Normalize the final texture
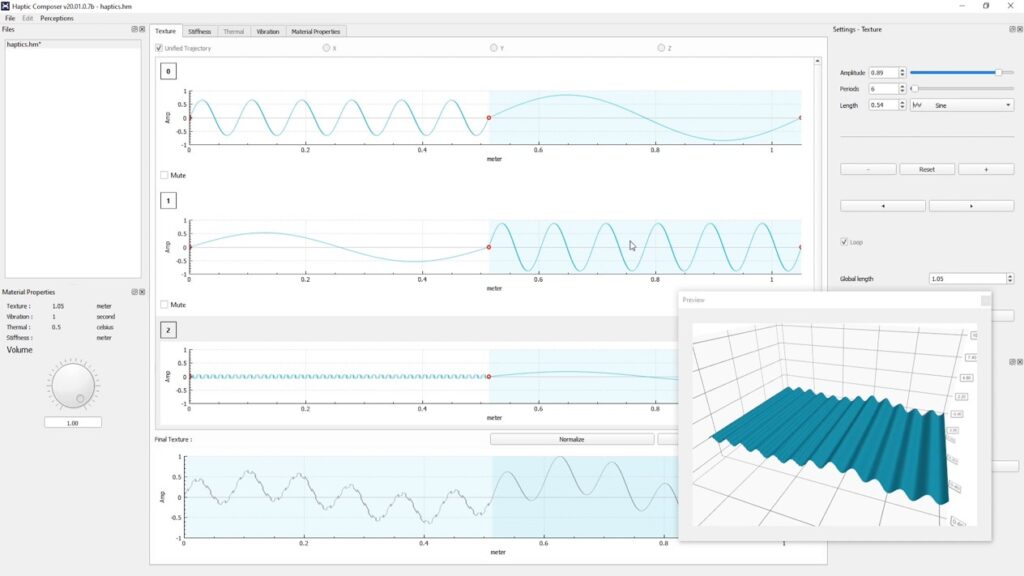 coord(573,438)
